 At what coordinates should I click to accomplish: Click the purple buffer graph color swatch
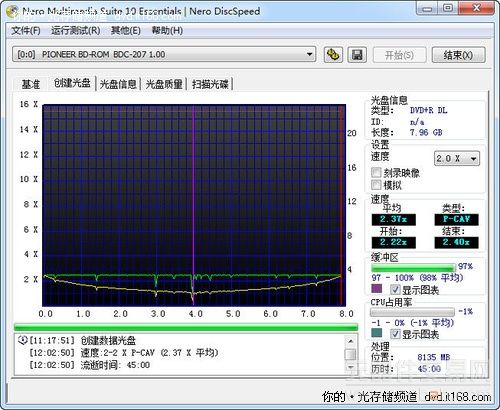pyautogui.click(x=377, y=289)
